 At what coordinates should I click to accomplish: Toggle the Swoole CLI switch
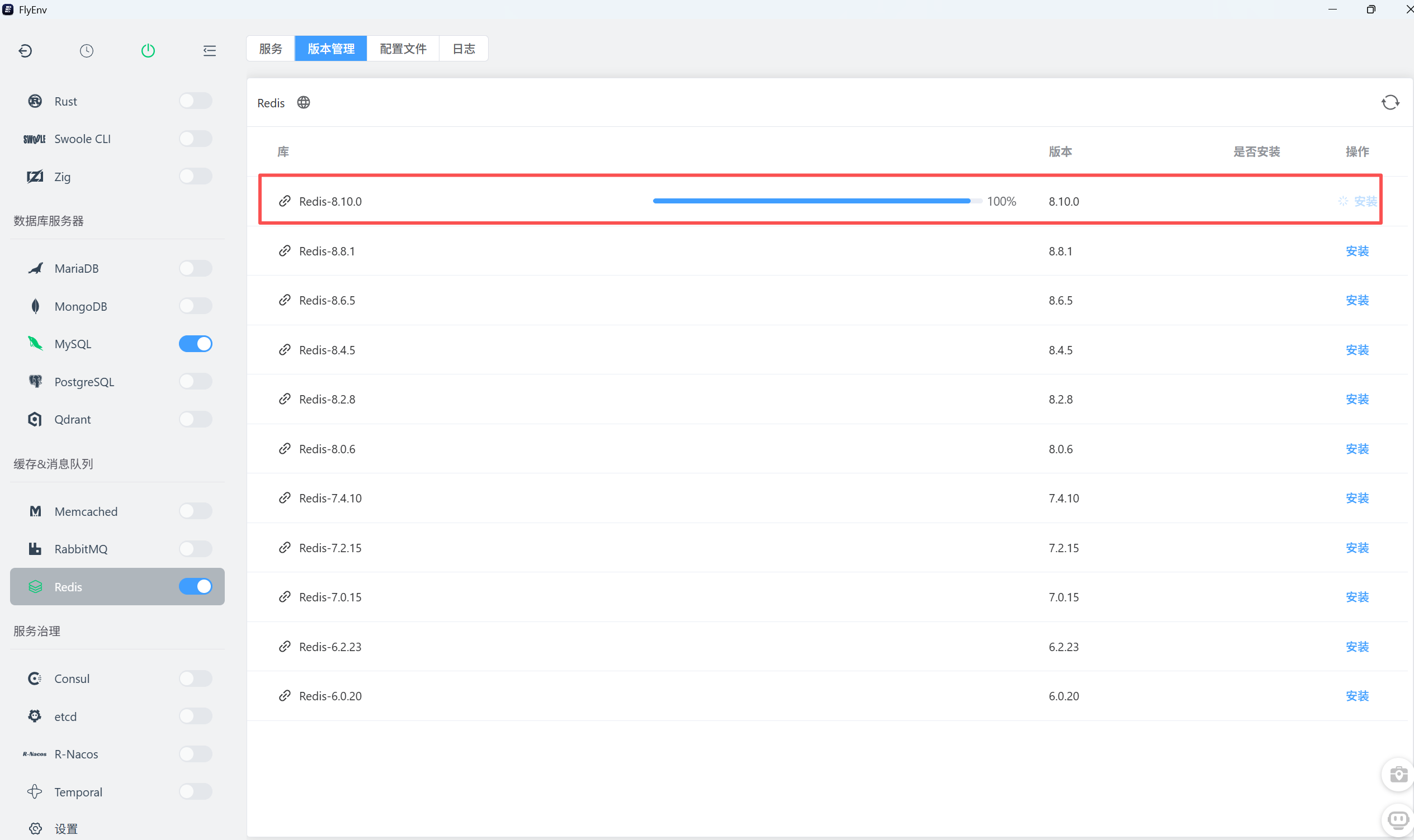pos(195,139)
